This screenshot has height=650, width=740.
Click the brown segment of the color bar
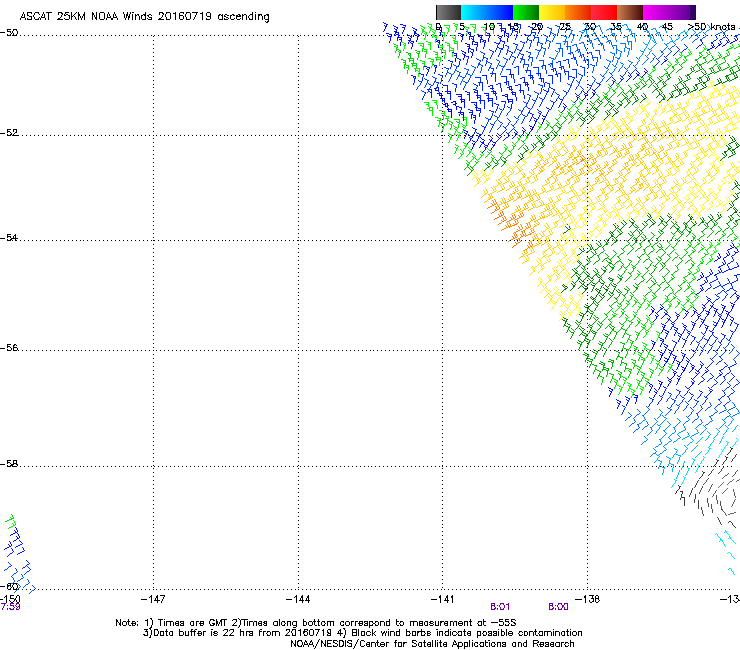point(630,12)
